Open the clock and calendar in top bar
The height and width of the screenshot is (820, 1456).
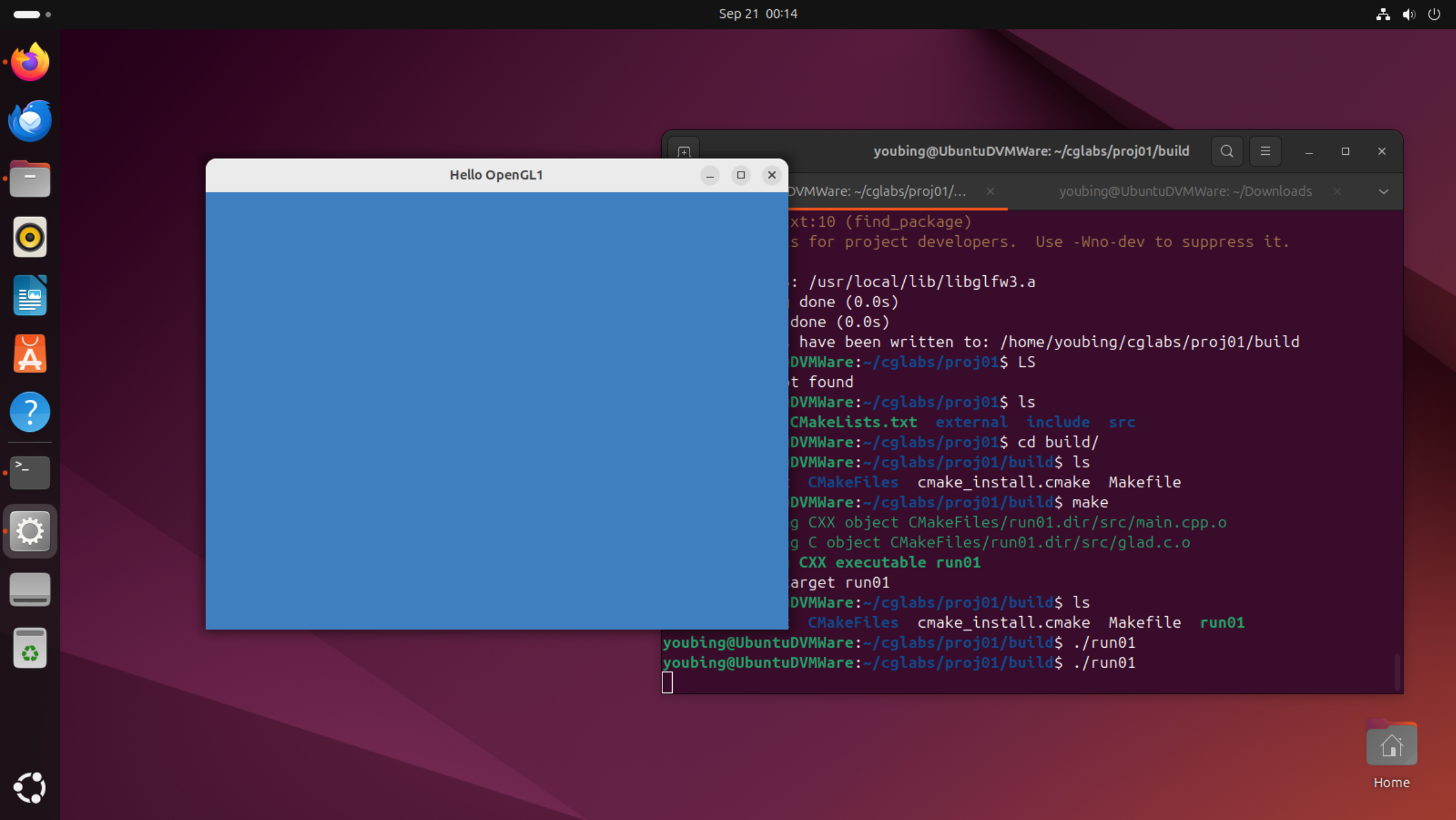pyautogui.click(x=757, y=14)
